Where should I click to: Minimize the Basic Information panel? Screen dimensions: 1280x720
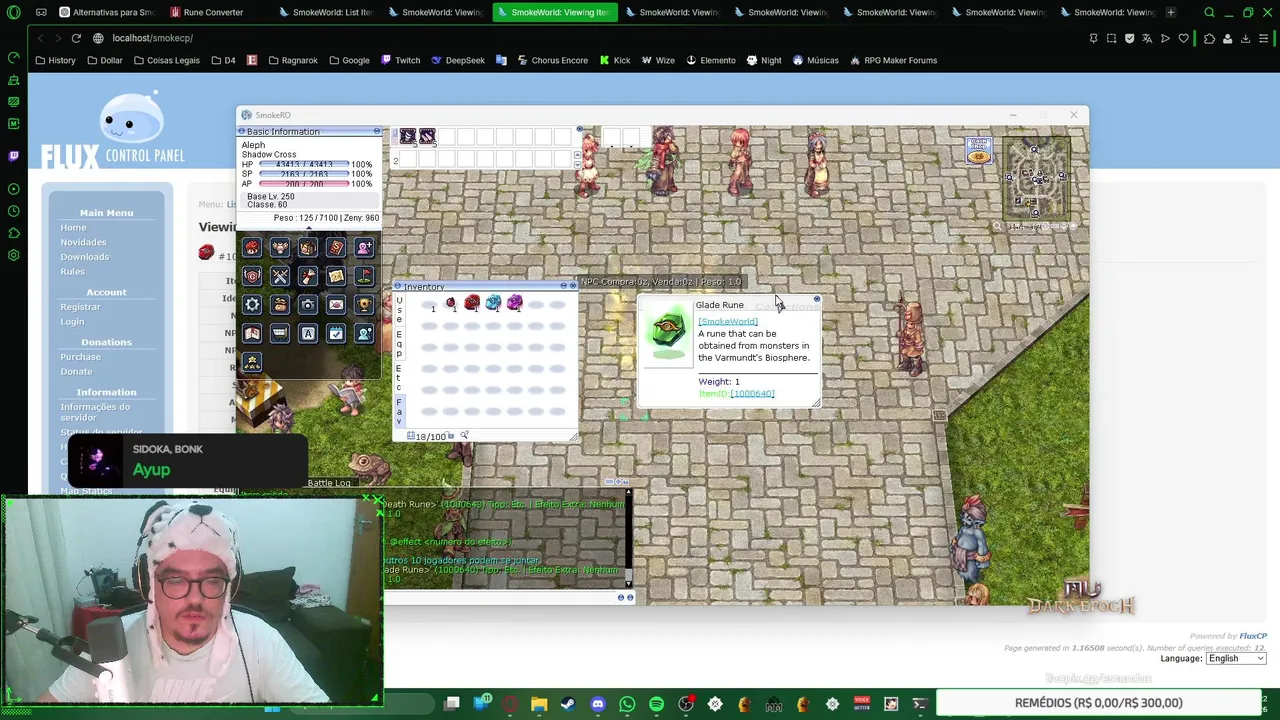tap(377, 131)
